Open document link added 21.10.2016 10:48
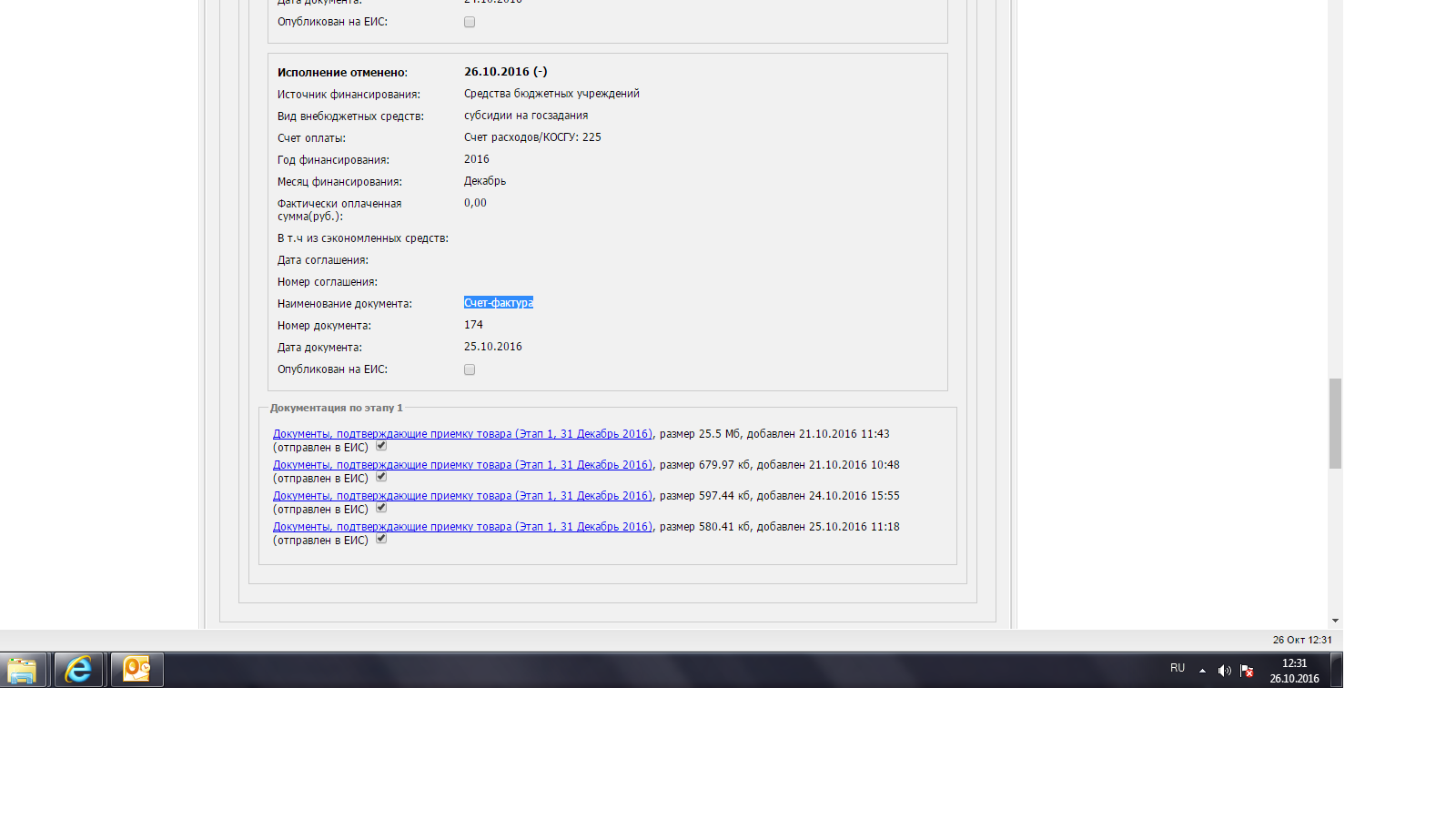 click(462, 465)
